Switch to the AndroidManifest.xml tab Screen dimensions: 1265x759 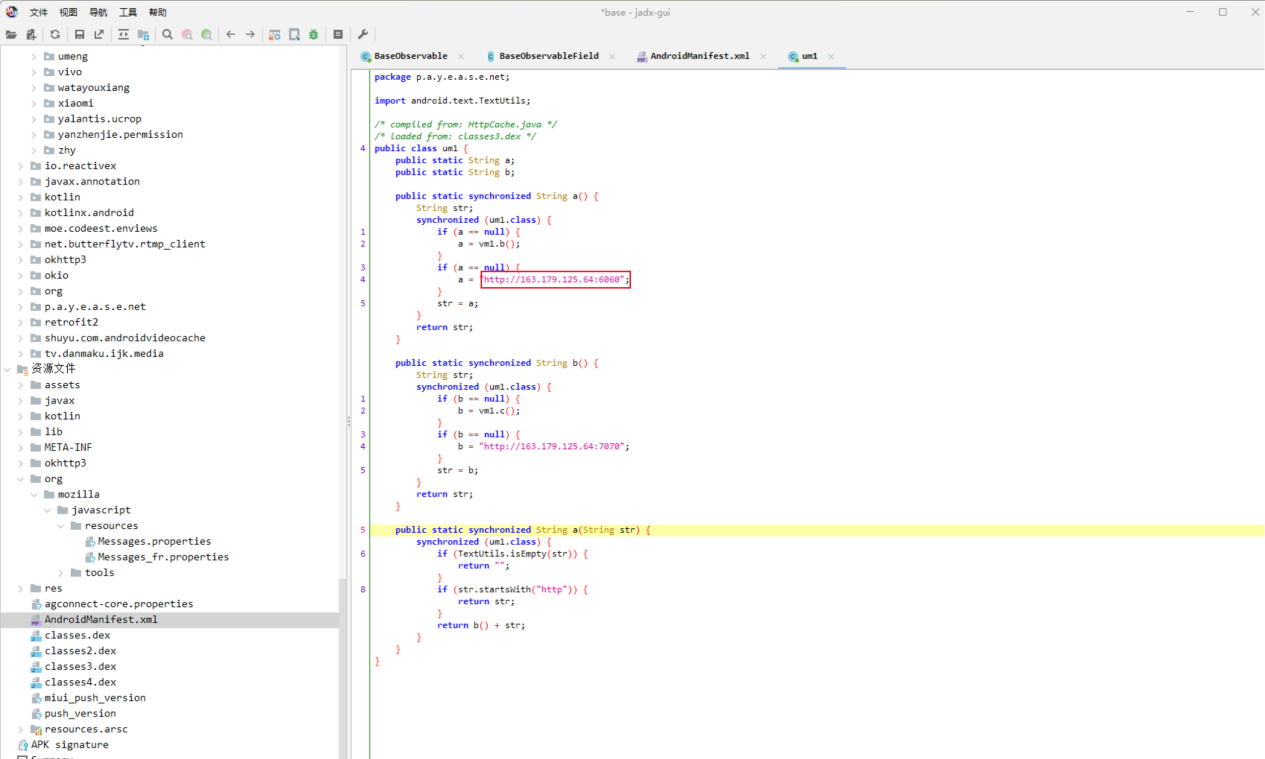pyautogui.click(x=699, y=56)
